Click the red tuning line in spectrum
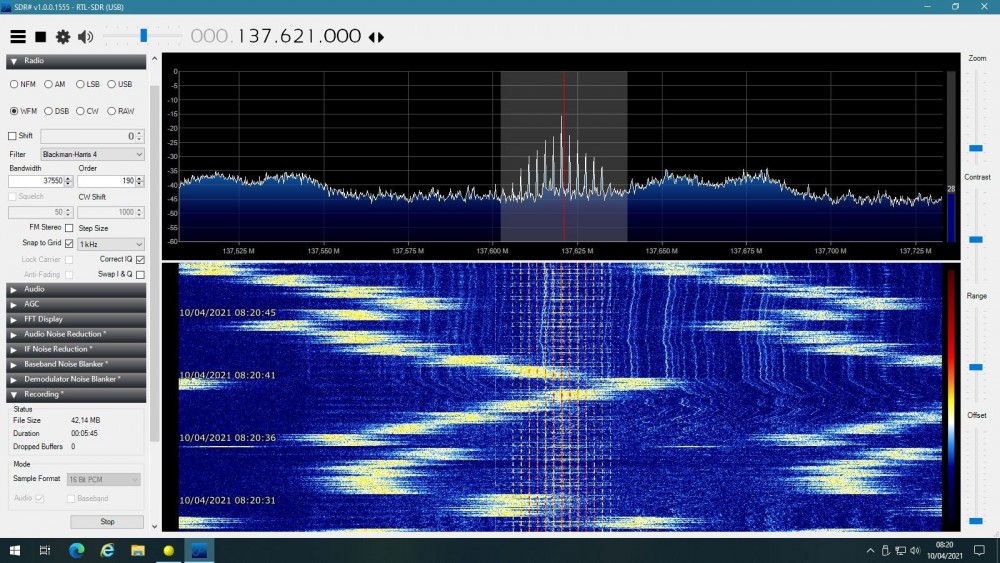The height and width of the screenshot is (563, 1000). [564, 156]
